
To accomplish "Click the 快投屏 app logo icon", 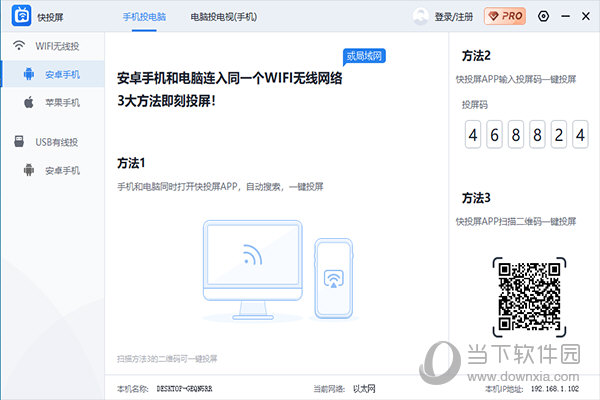I will pos(21,16).
